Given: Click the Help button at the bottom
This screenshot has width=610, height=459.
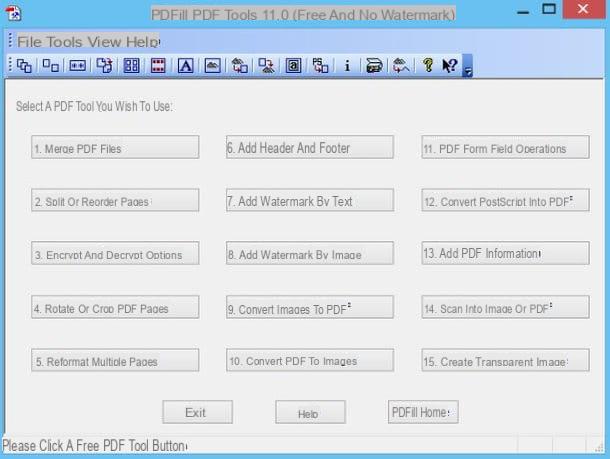Looking at the screenshot, I should tap(310, 412).
